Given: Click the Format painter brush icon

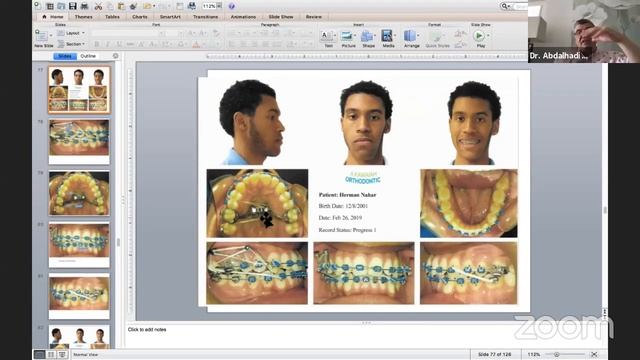Looking at the screenshot, I should [133, 6].
